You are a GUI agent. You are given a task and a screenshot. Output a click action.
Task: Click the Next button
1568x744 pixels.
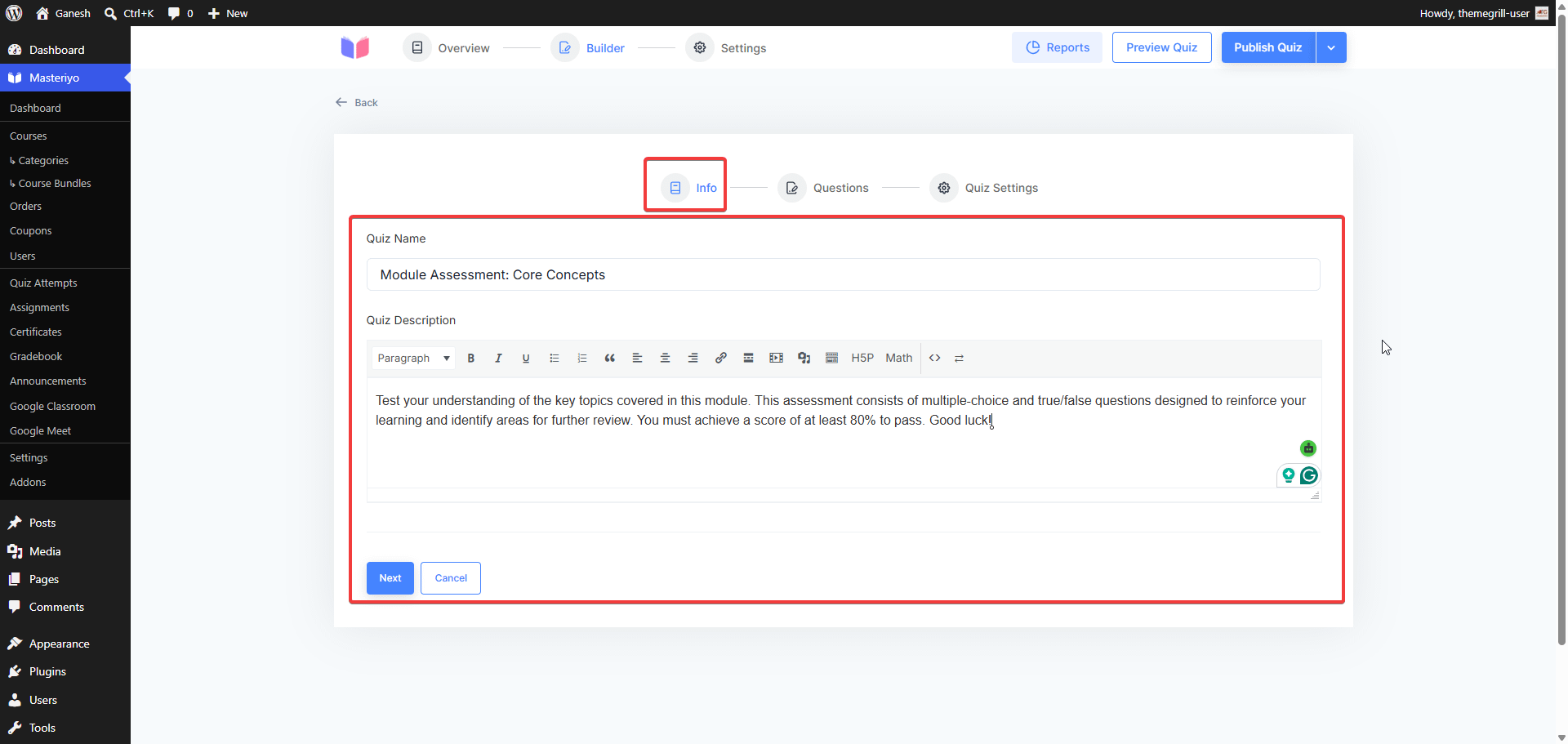click(x=390, y=578)
